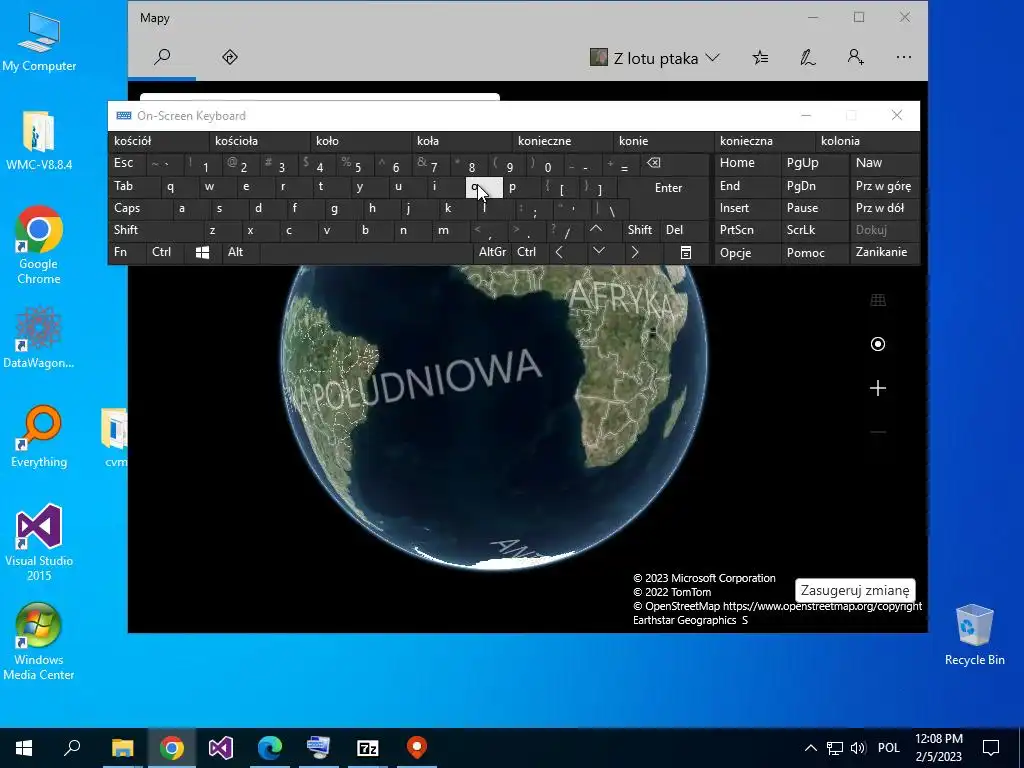
Task: Choose the word suggestion konieczna
Action: 765,141
